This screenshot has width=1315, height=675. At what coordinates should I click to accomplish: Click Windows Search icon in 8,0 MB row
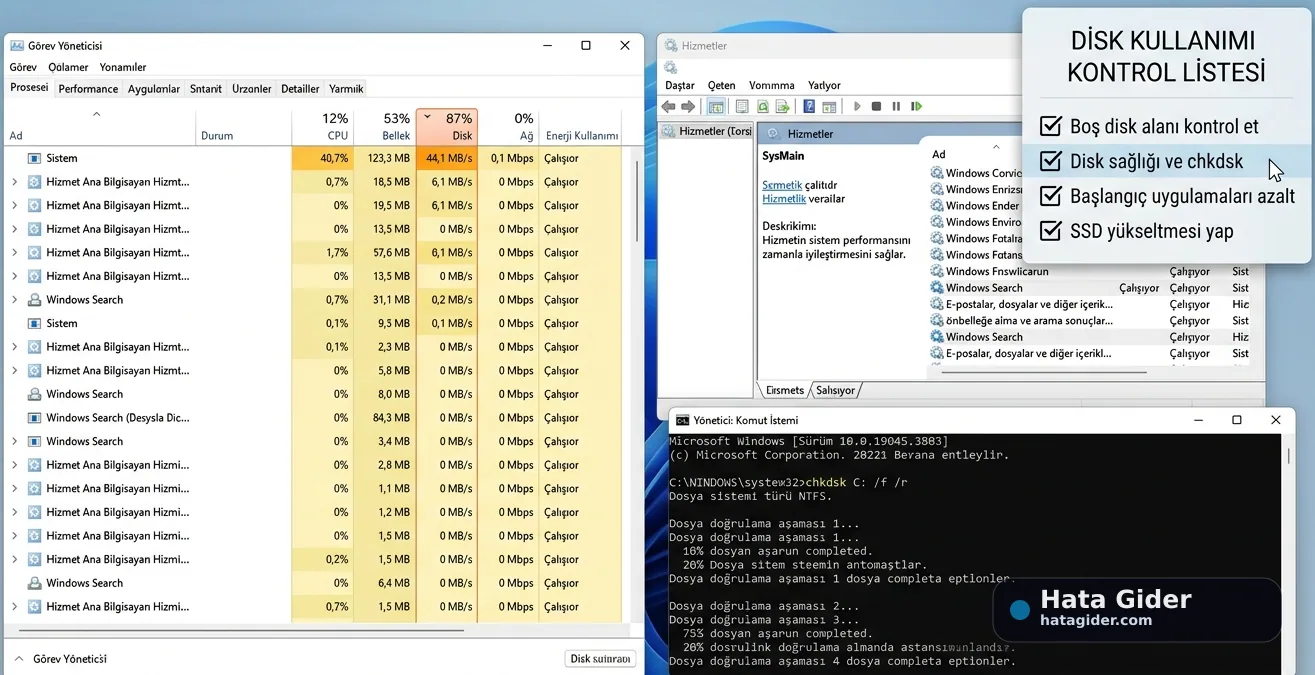tap(34, 394)
